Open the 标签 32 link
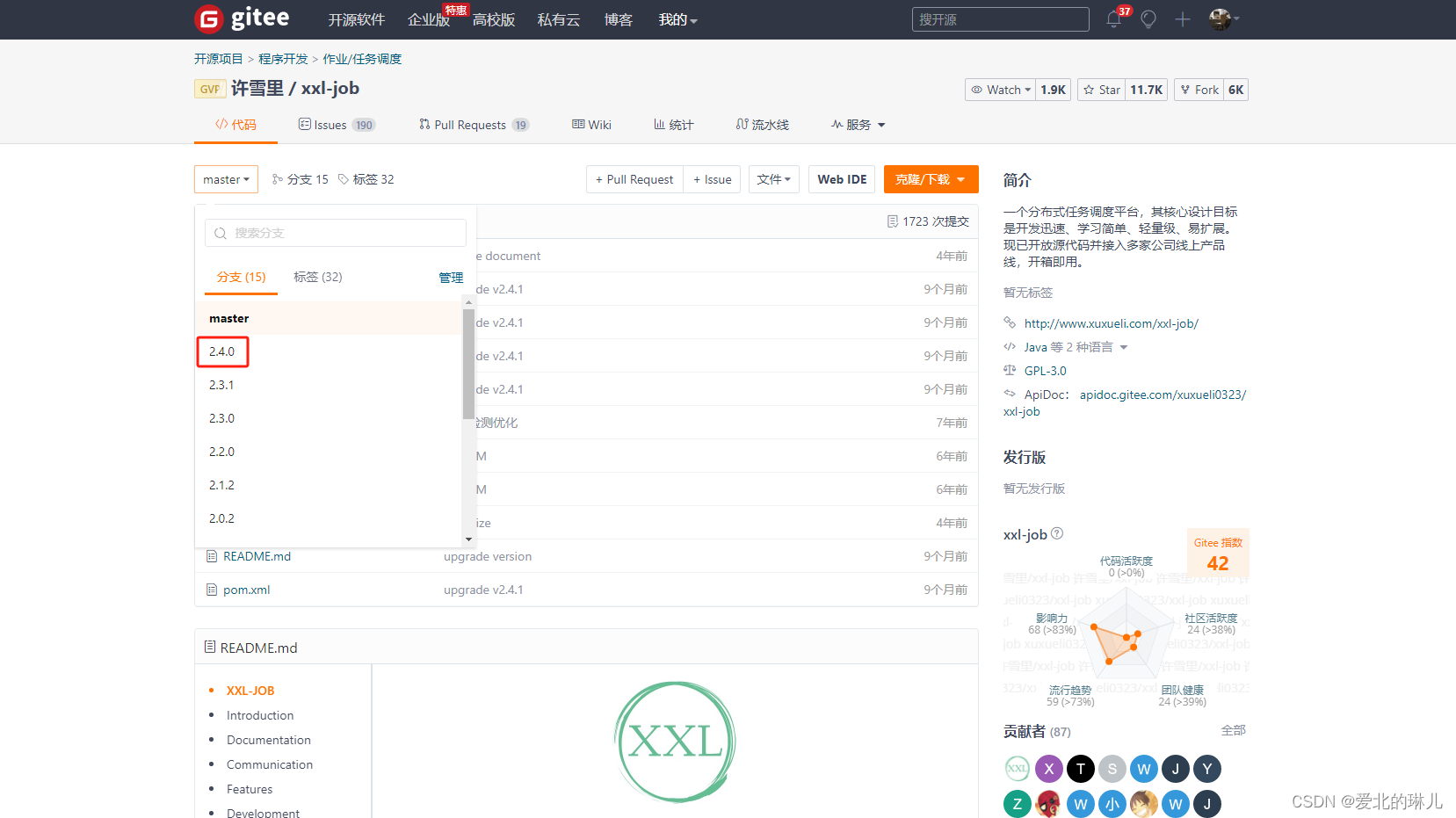Image resolution: width=1456 pixels, height=818 pixels. (366, 179)
